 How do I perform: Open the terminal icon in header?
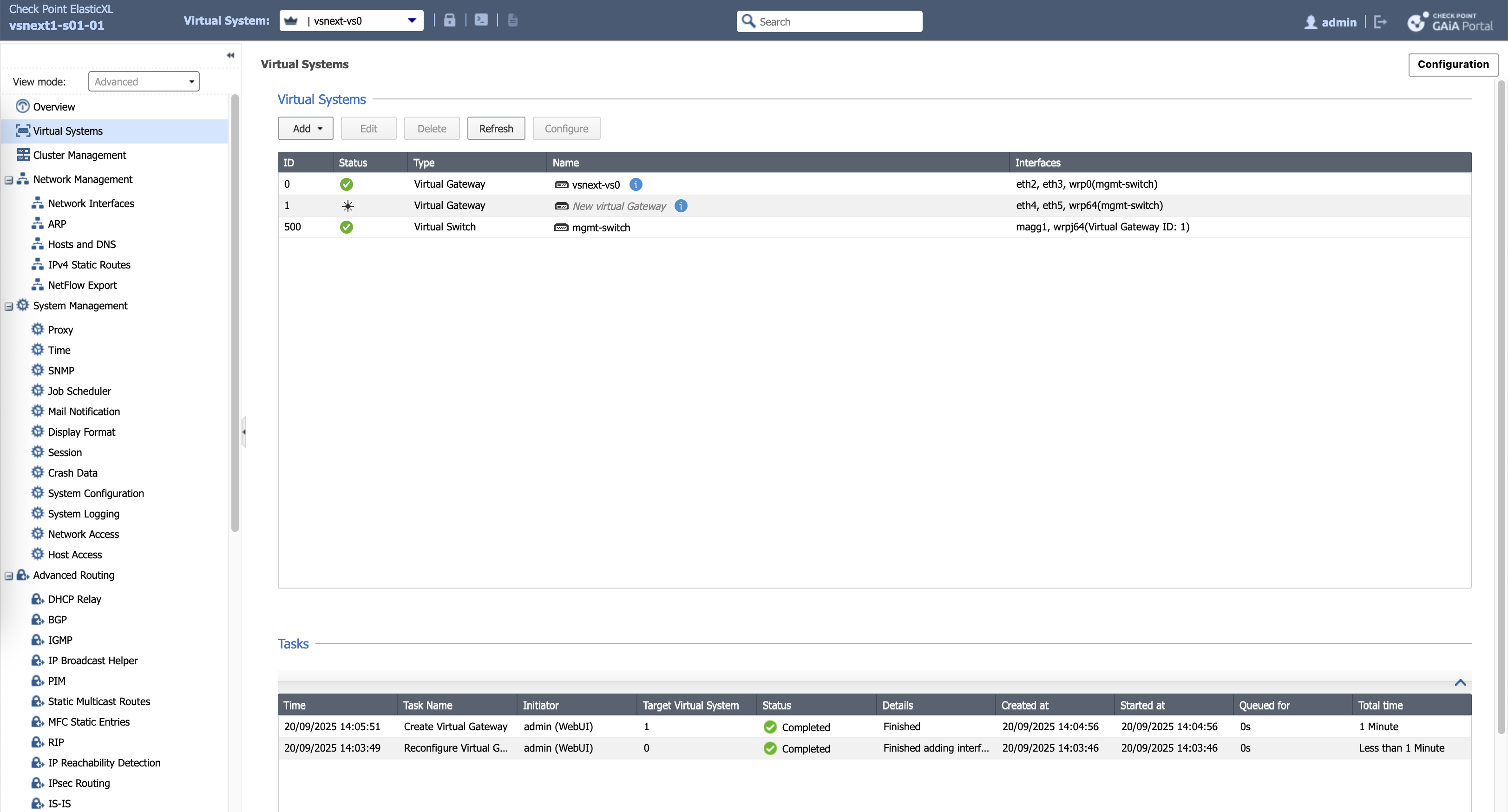(x=481, y=20)
